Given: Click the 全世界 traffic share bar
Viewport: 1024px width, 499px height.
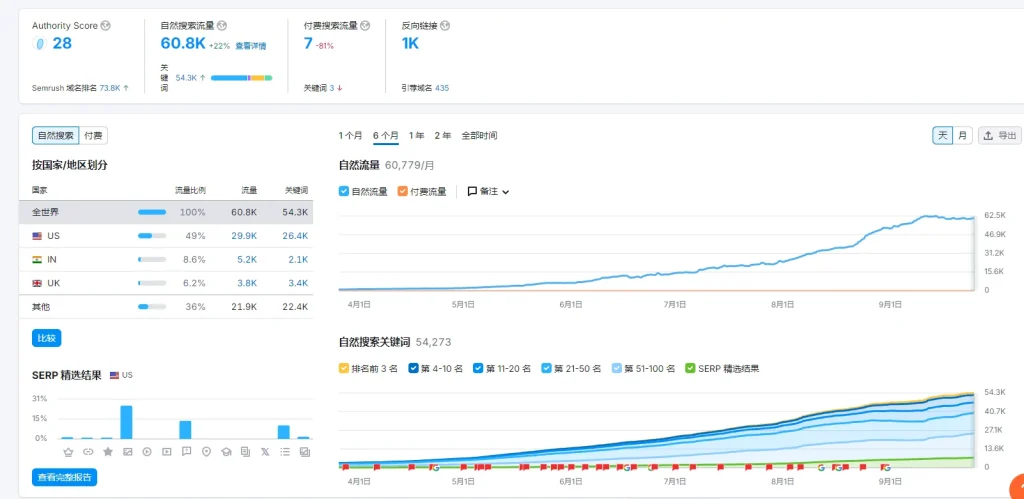Looking at the screenshot, I should (x=152, y=212).
